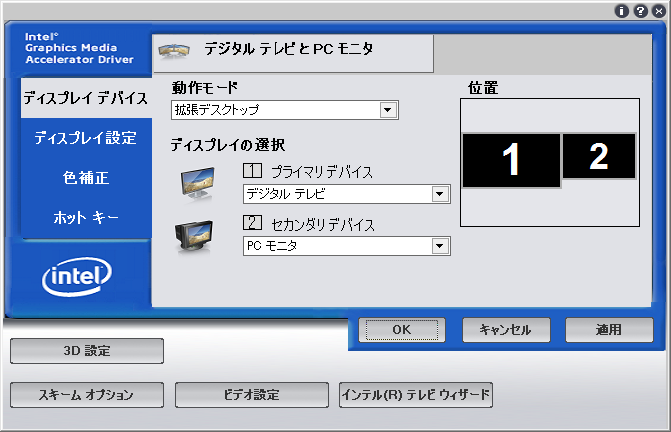Click the OK button
Screen dimensions: 671x432
tap(402, 330)
